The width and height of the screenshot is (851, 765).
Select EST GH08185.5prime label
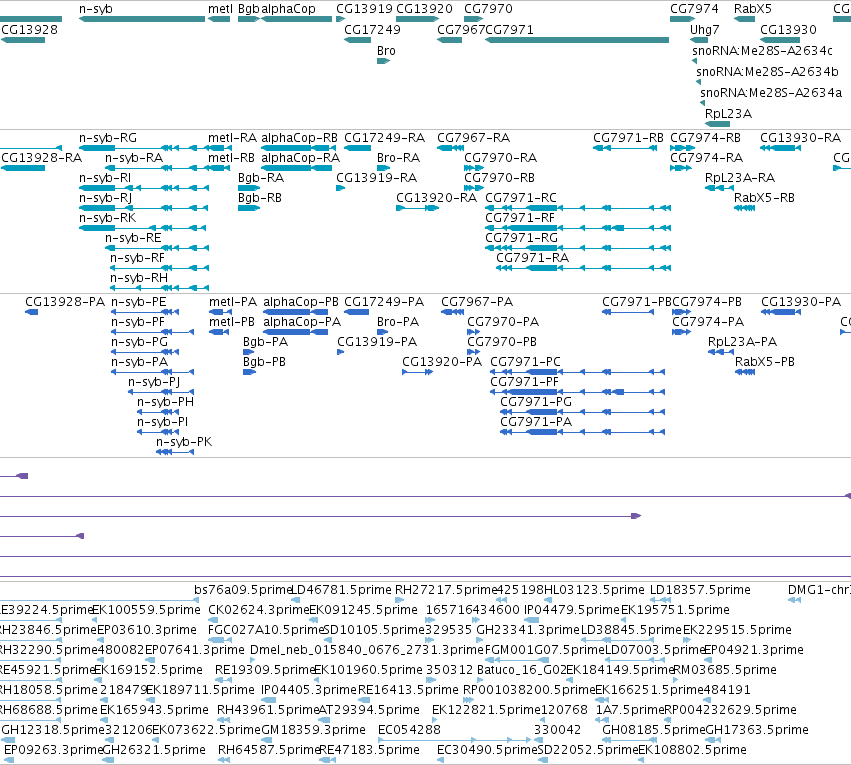(x=653, y=730)
